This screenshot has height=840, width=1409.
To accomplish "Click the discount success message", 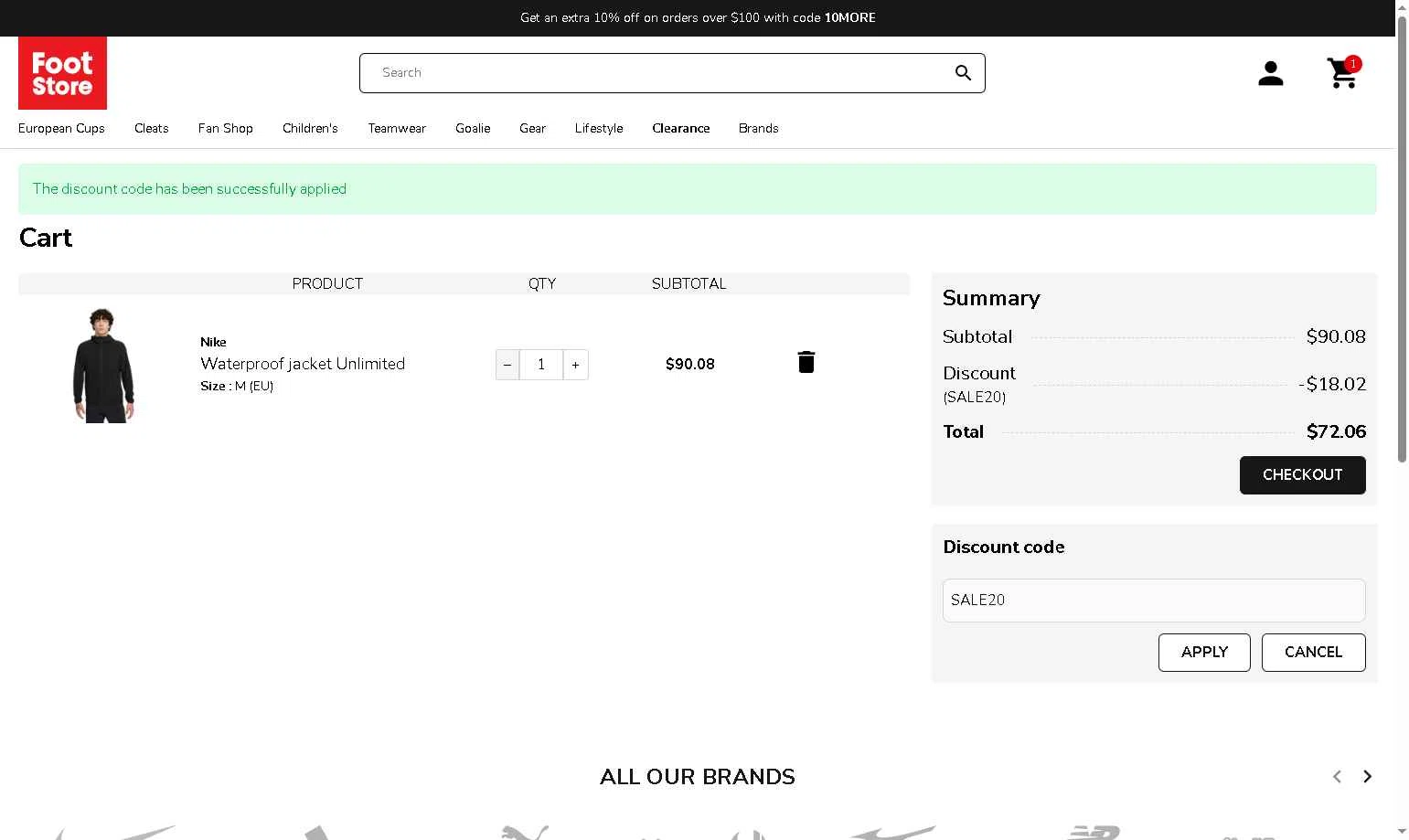I will [x=189, y=189].
